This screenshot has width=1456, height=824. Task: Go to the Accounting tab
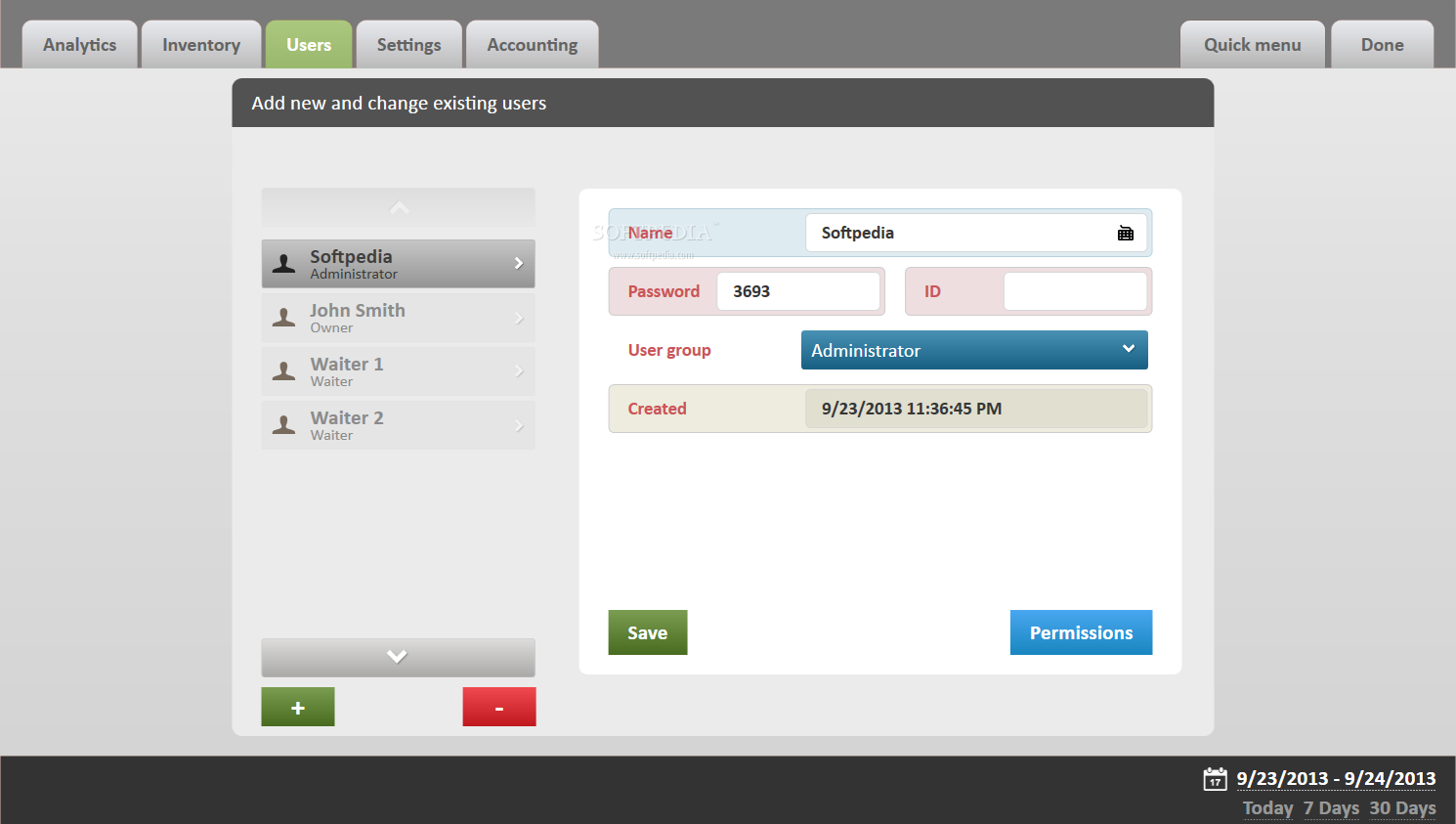click(x=533, y=45)
